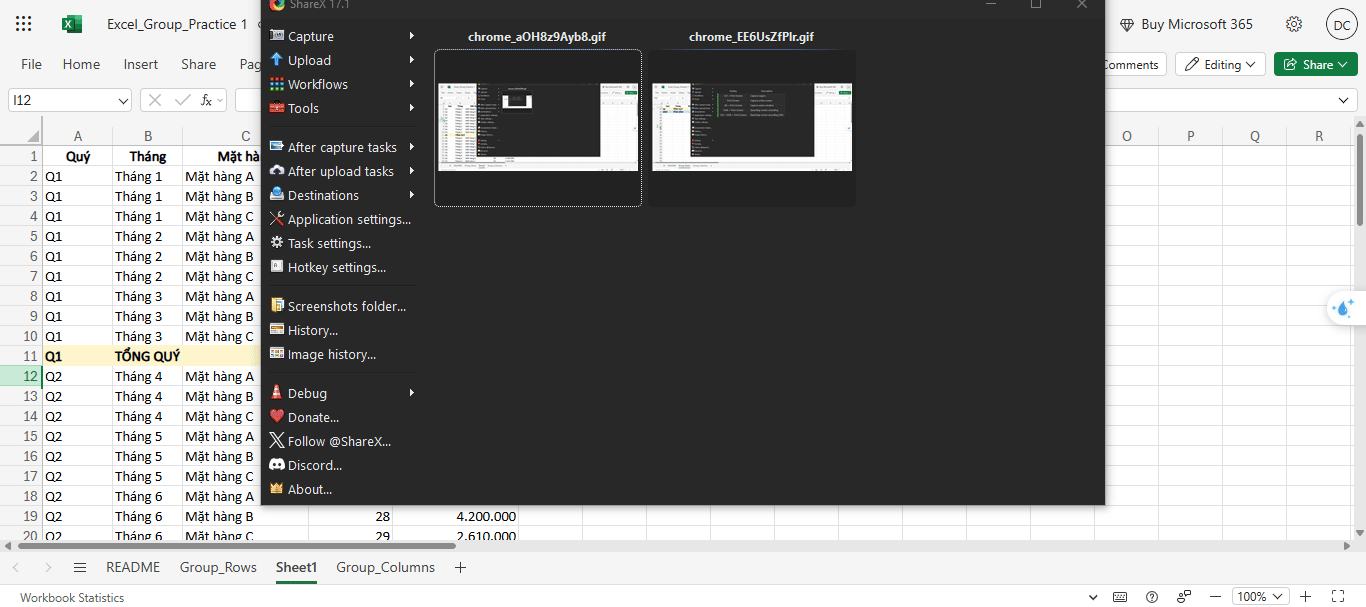Open ShareX Destinations submenu
Viewport: 1366px width, 607px height.
click(x=342, y=195)
